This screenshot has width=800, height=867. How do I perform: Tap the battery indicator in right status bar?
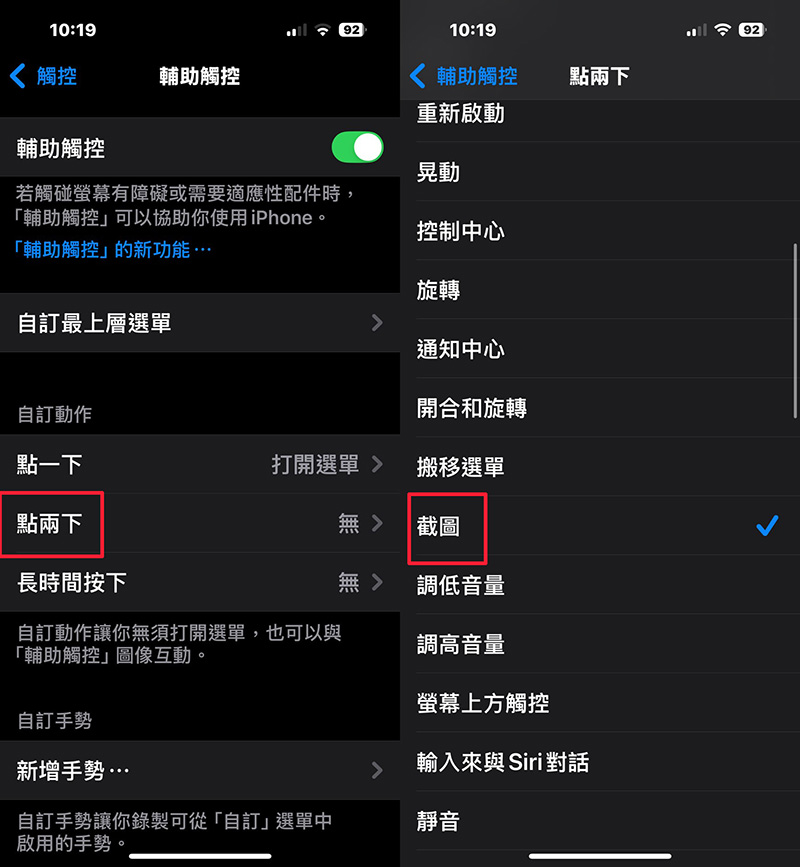(x=752, y=30)
